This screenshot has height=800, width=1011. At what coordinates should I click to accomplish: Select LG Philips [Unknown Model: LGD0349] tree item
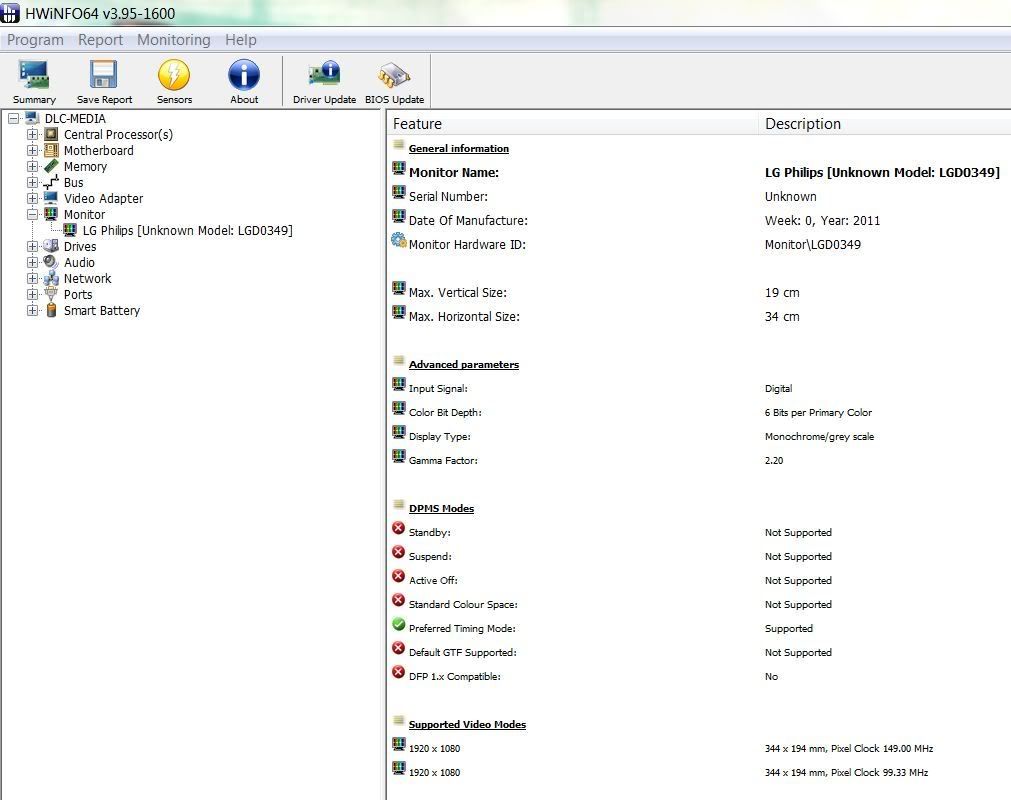point(188,231)
